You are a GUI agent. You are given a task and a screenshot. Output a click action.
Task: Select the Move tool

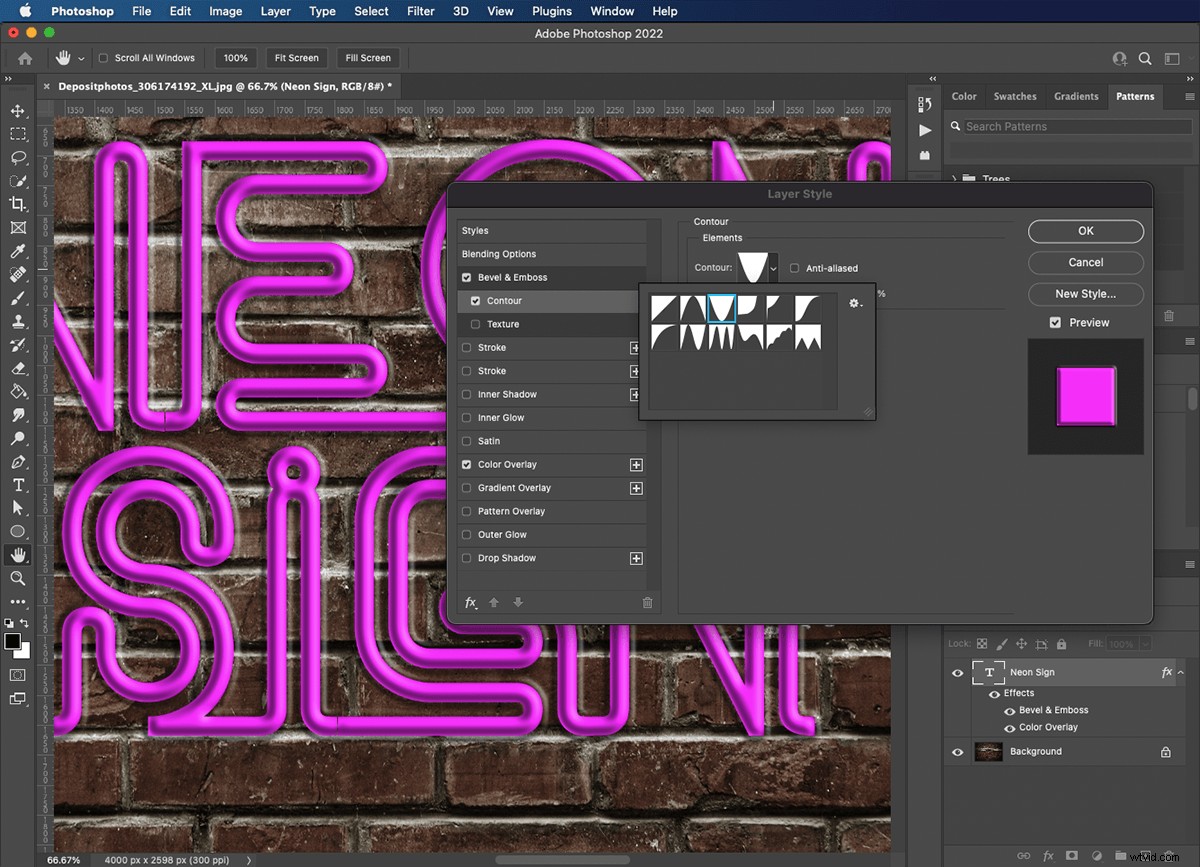tap(17, 111)
